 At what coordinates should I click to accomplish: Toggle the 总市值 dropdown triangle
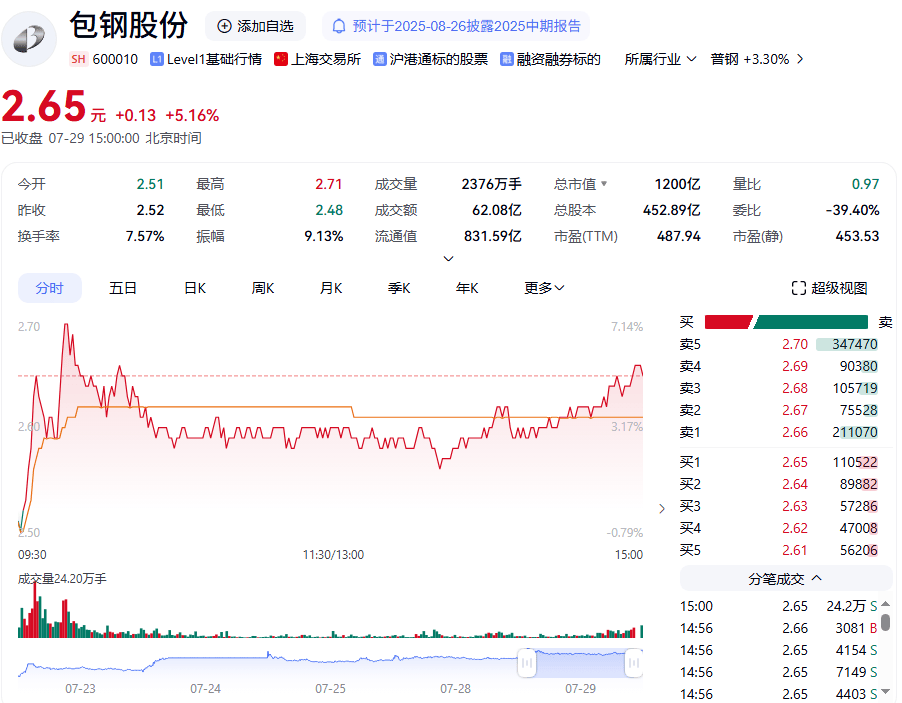point(604,184)
